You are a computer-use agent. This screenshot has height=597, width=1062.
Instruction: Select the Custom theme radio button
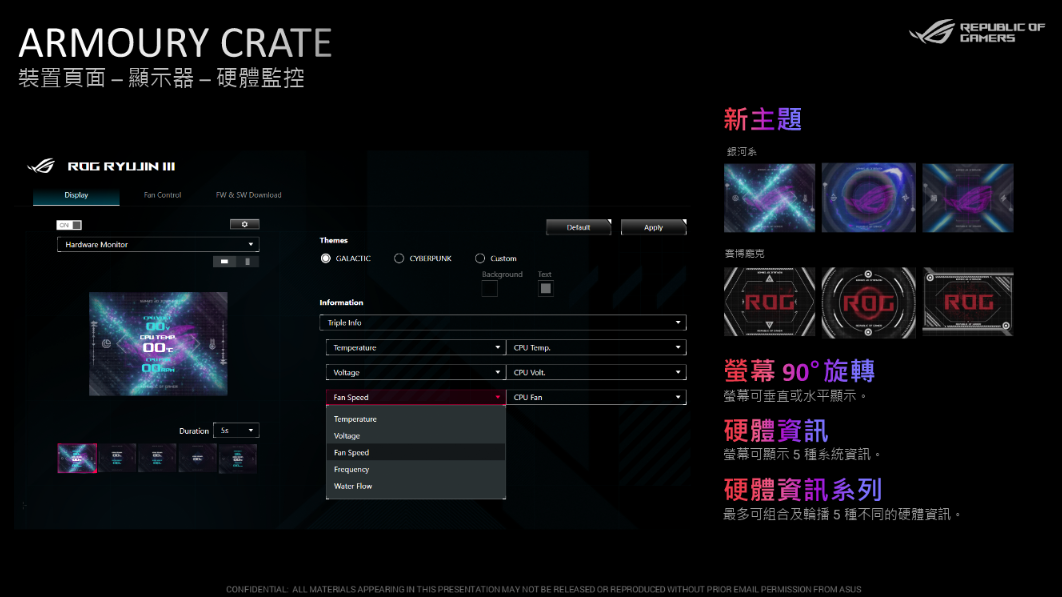click(x=480, y=258)
